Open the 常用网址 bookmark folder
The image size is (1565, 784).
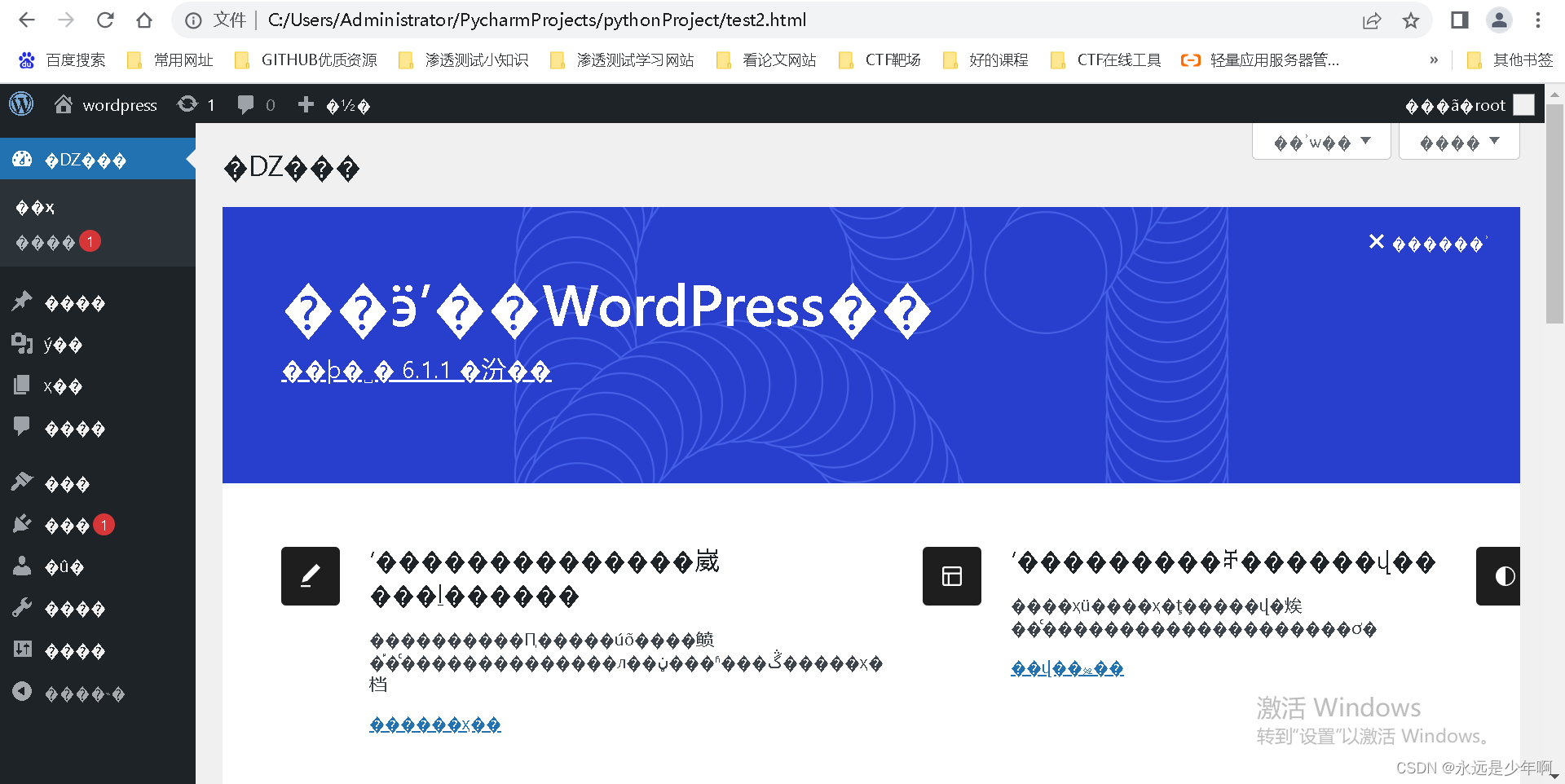170,60
